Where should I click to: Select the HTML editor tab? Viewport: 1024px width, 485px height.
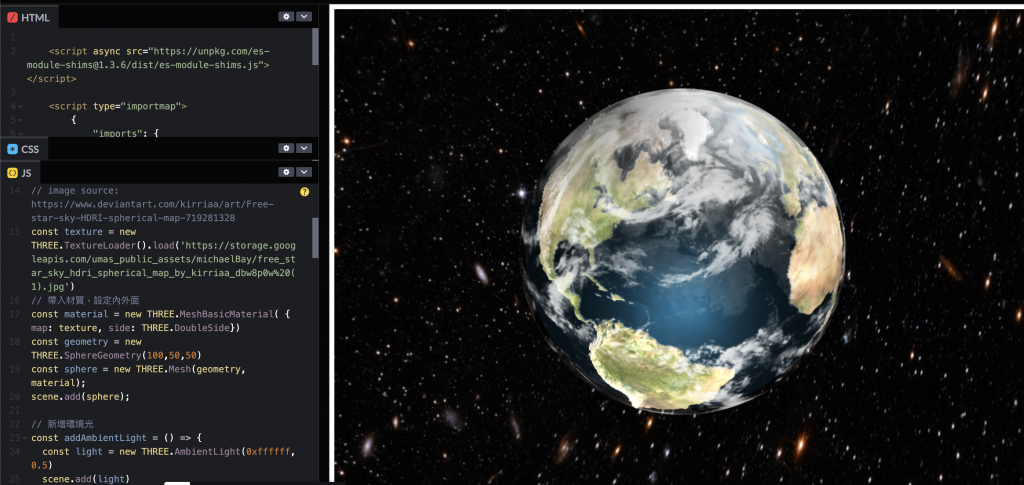pyautogui.click(x=29, y=18)
